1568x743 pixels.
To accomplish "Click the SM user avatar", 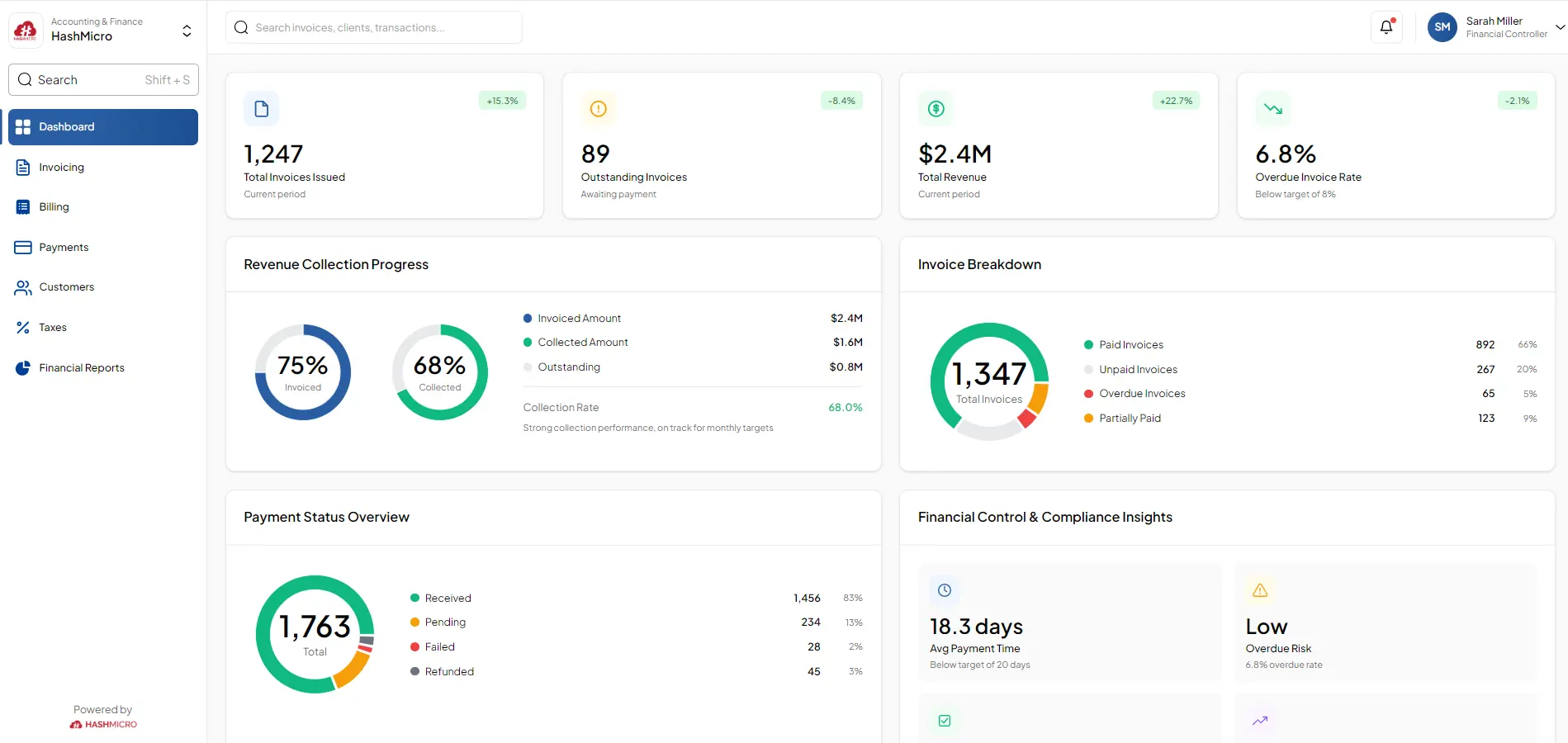I will click(1442, 27).
